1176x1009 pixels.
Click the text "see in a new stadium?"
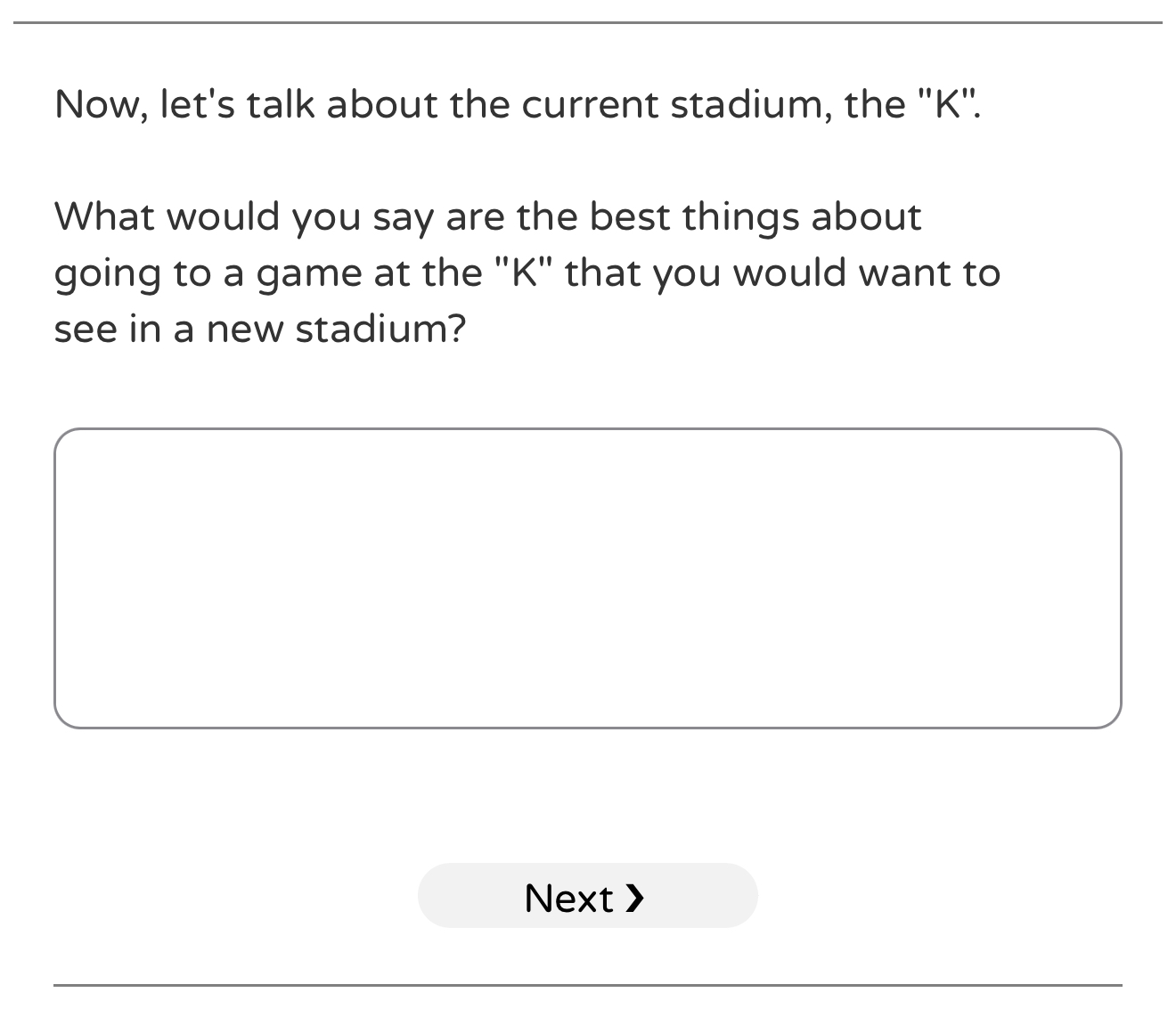click(x=260, y=330)
